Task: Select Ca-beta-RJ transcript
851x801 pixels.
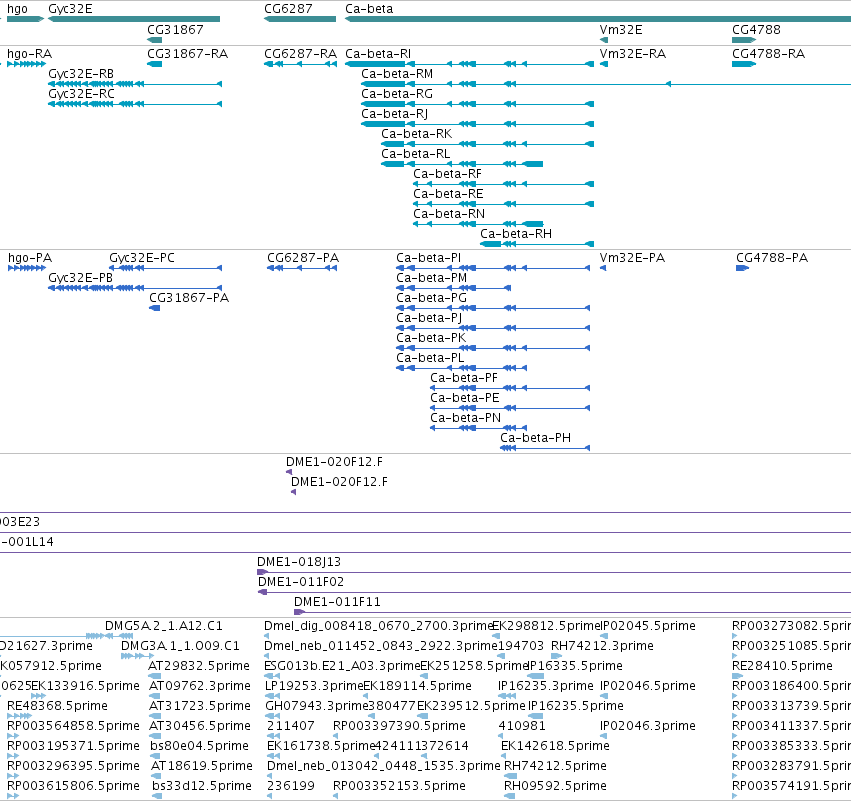Action: point(478,124)
